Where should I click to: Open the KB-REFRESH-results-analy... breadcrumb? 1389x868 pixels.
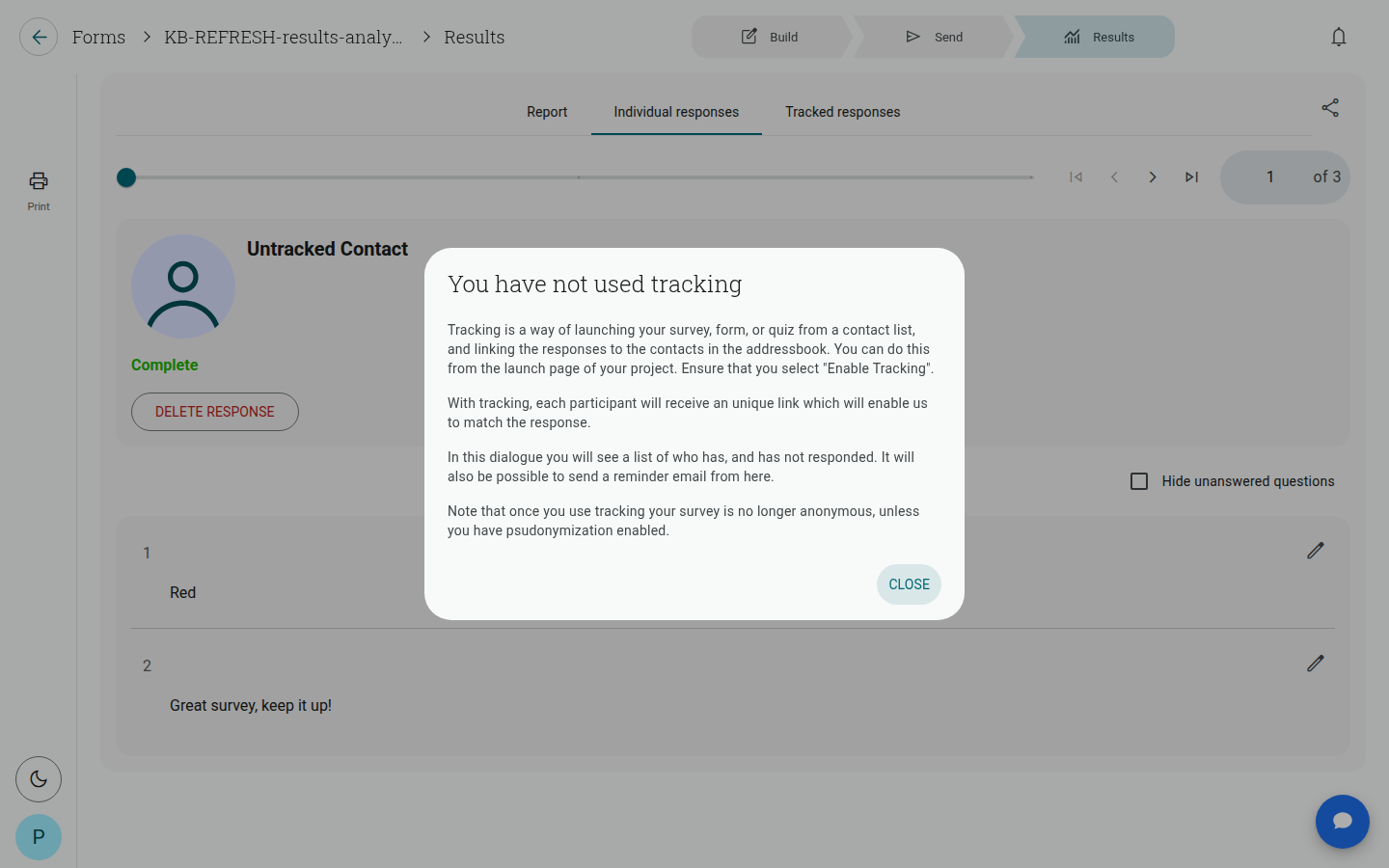click(x=284, y=37)
